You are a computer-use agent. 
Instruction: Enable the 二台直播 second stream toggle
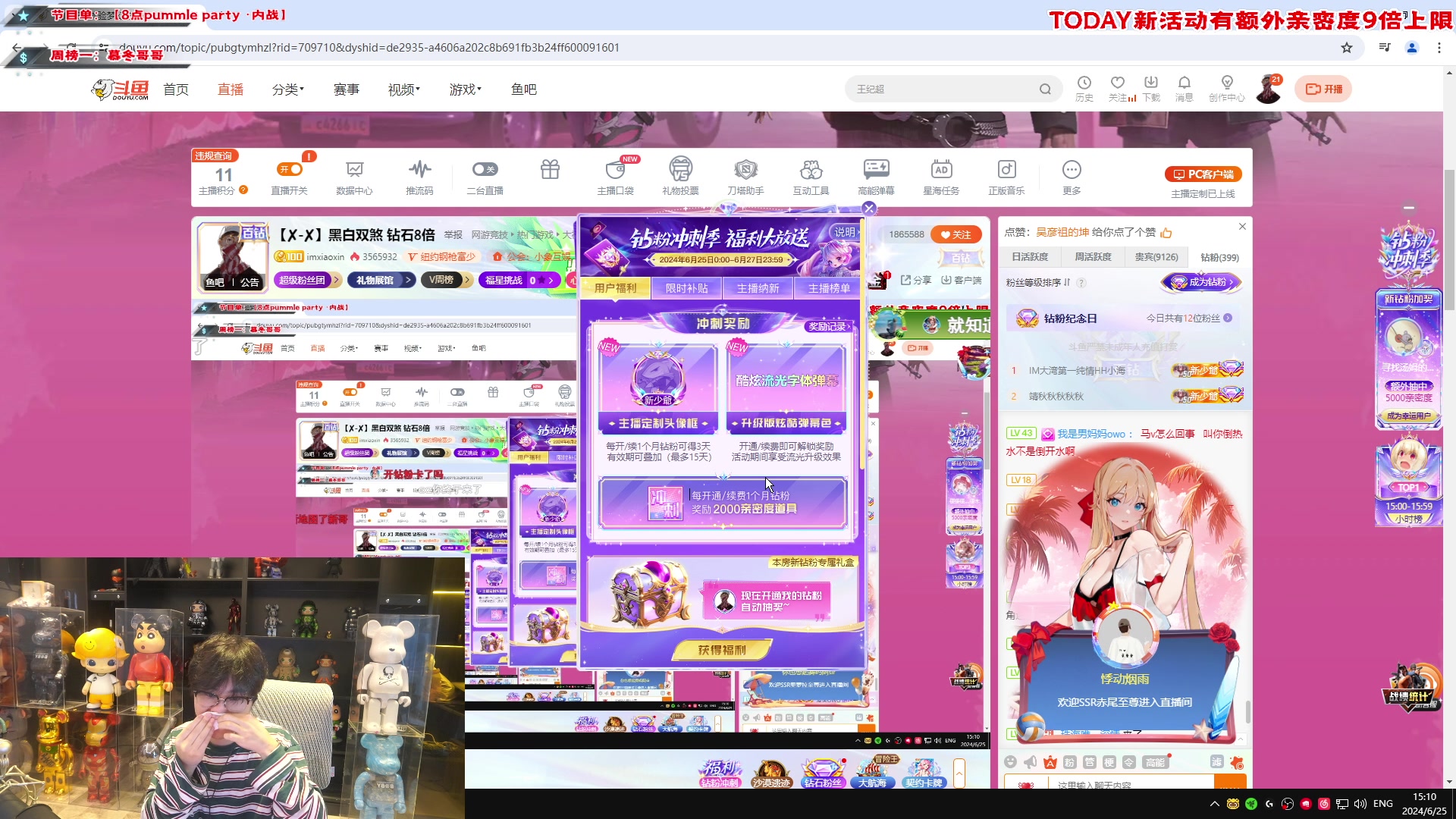(x=485, y=169)
